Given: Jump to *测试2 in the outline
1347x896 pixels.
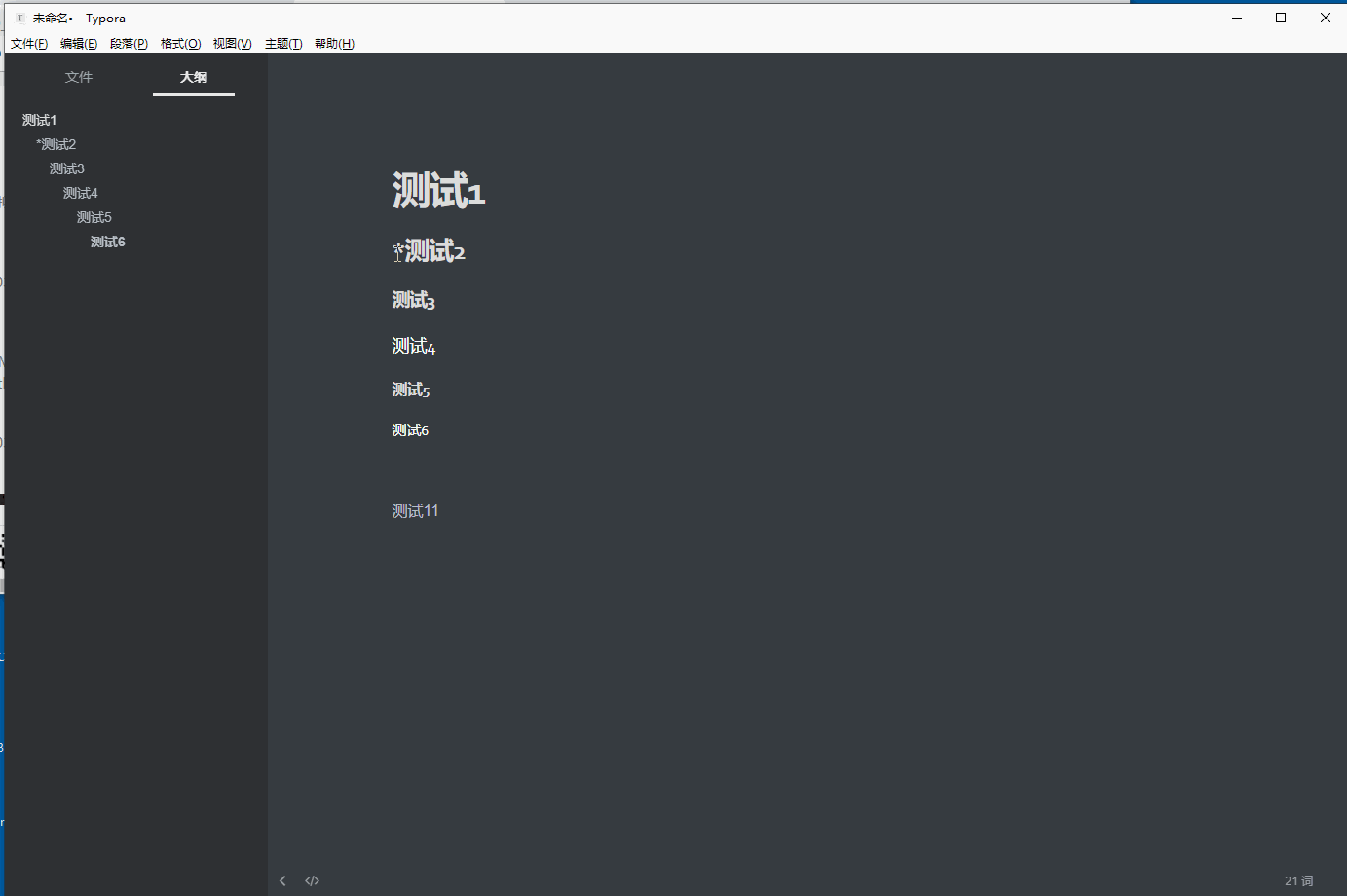Looking at the screenshot, I should pyautogui.click(x=56, y=144).
